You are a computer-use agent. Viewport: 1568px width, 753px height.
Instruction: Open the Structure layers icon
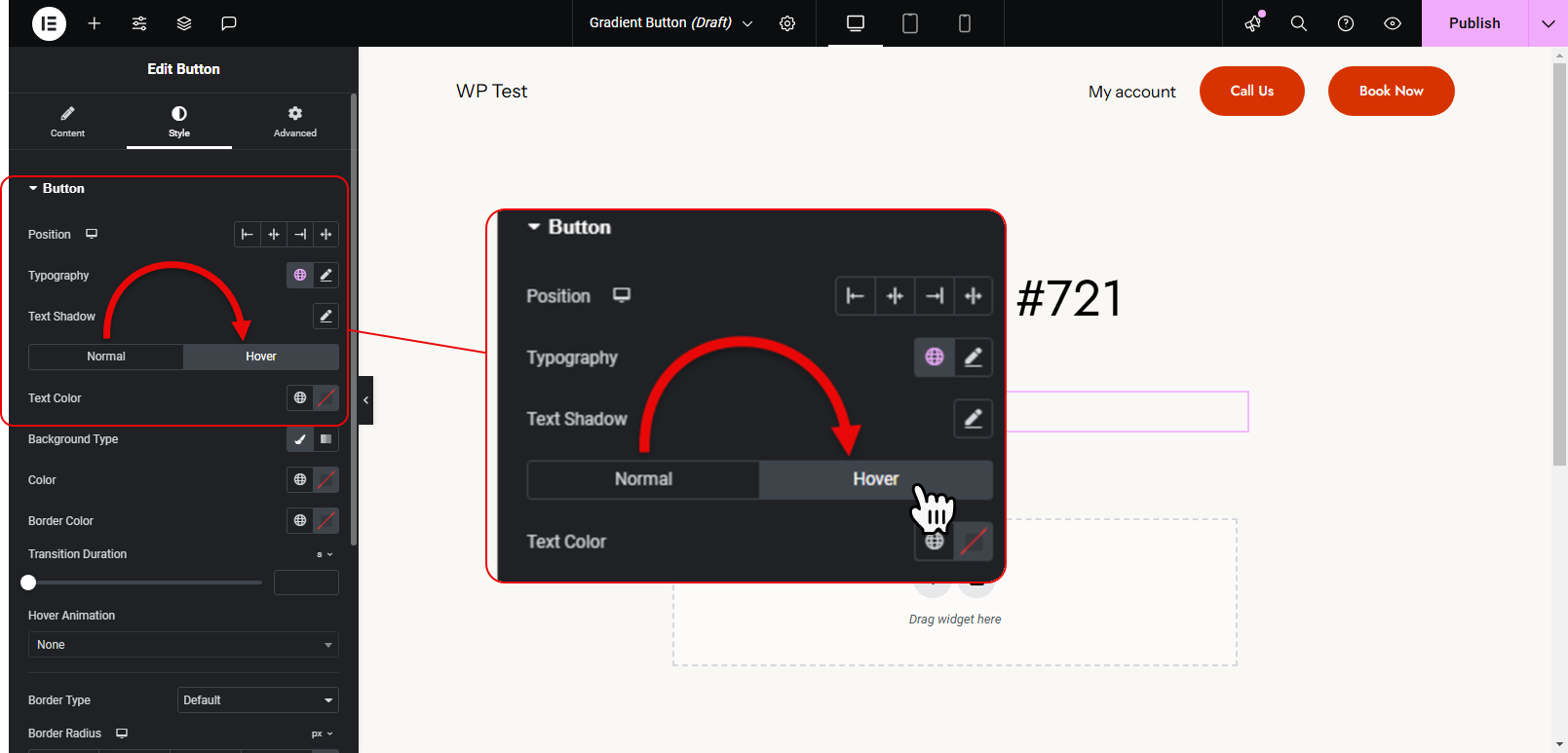click(x=184, y=23)
